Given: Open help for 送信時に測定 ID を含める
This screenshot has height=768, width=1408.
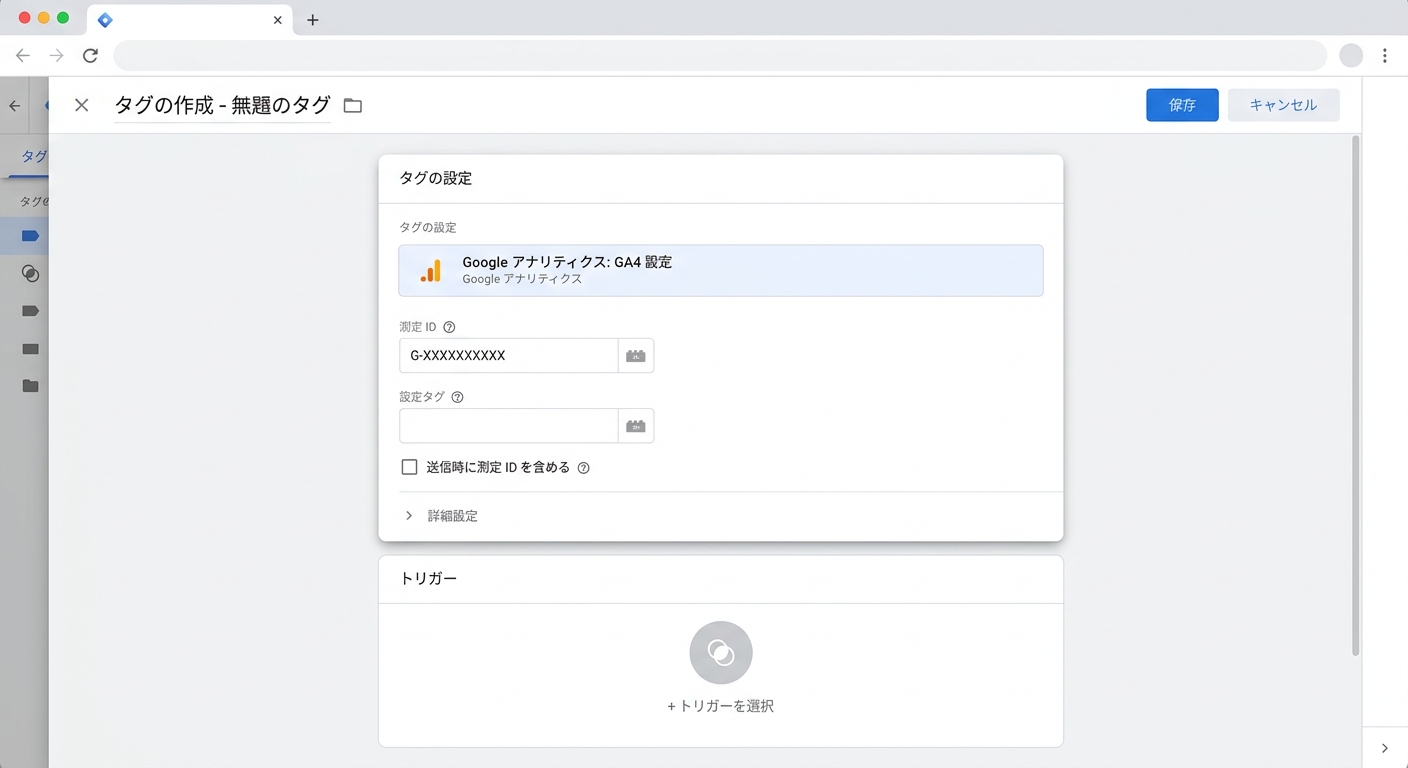Looking at the screenshot, I should 584,468.
